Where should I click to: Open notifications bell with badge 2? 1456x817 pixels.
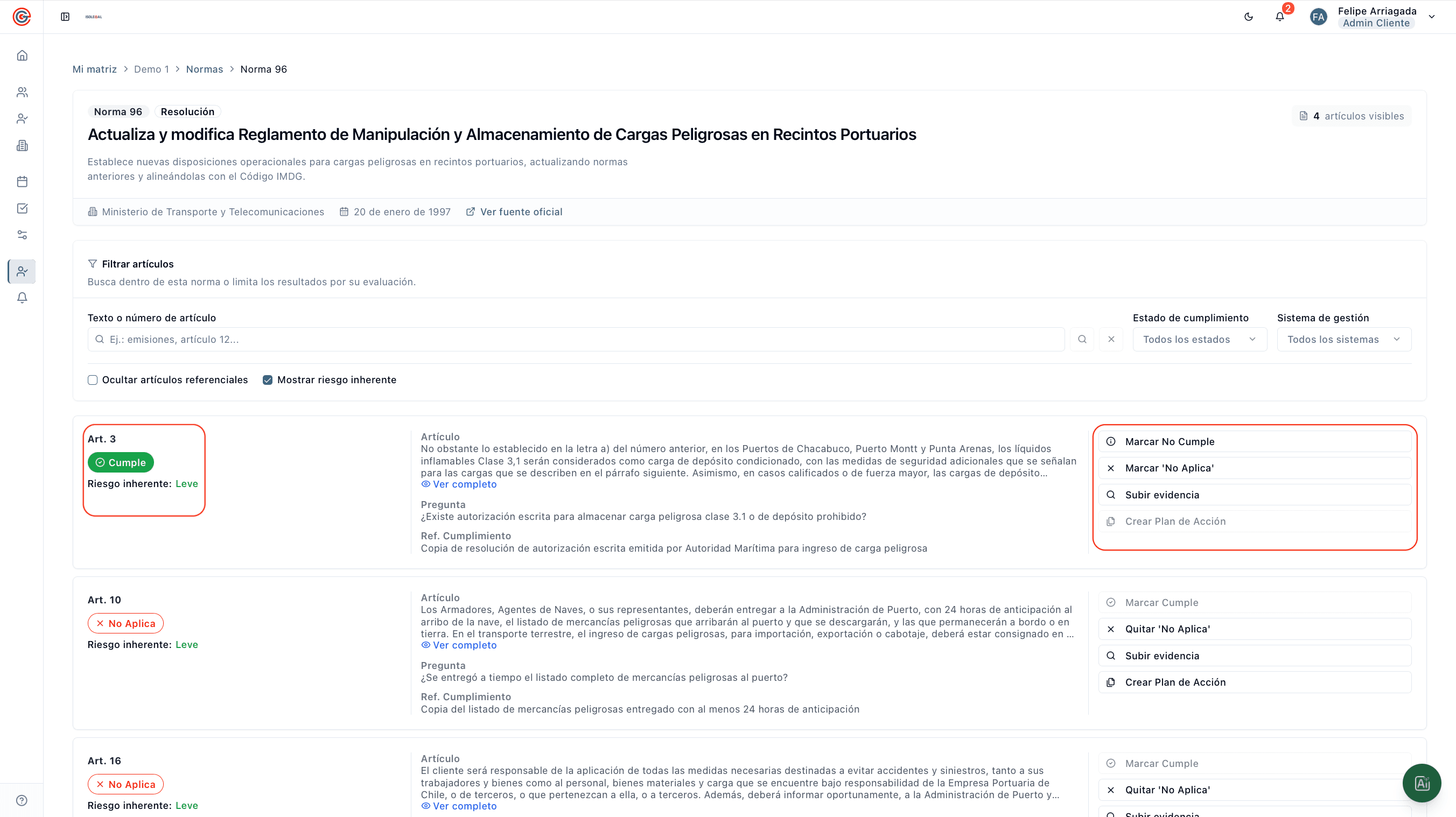click(1279, 17)
